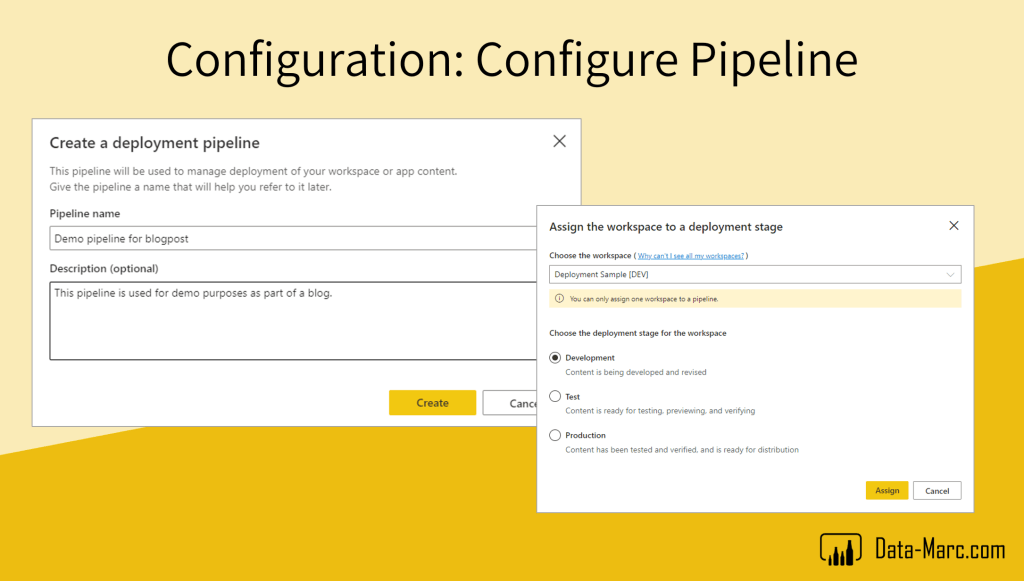Image resolution: width=1024 pixels, height=581 pixels.
Task: Cancel the Create deployment pipeline dialog
Action: pyautogui.click(x=510, y=403)
